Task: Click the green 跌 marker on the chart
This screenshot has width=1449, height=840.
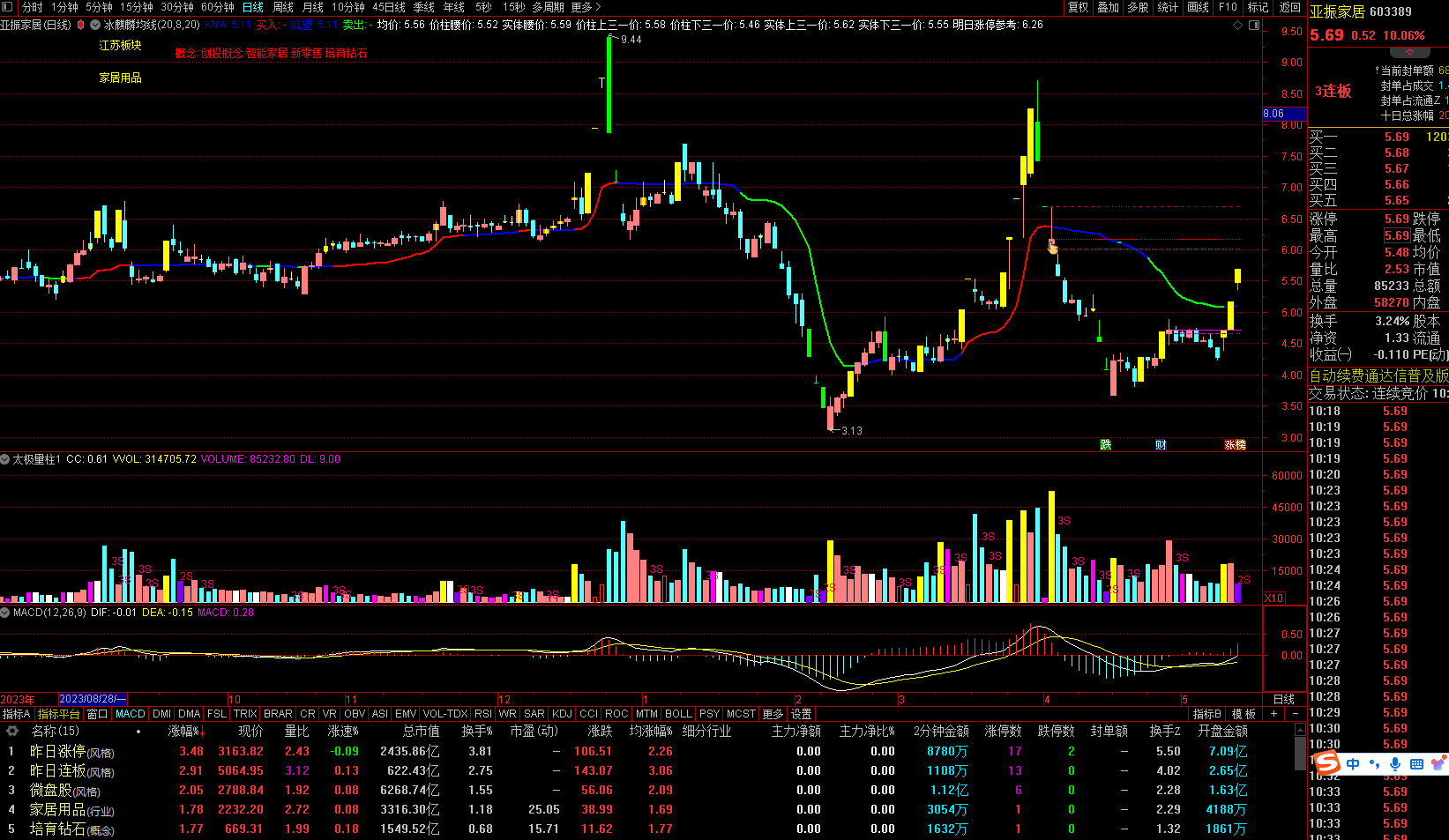Action: (1106, 444)
